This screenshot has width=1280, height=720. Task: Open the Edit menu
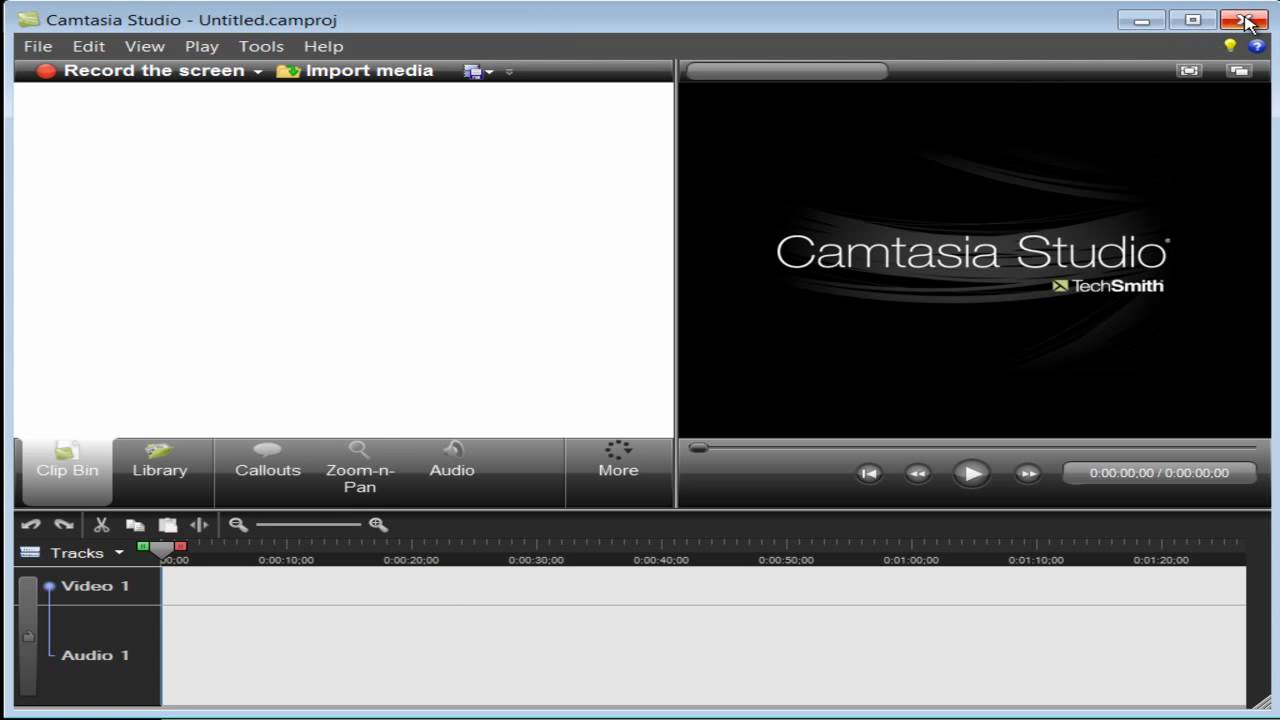click(88, 46)
